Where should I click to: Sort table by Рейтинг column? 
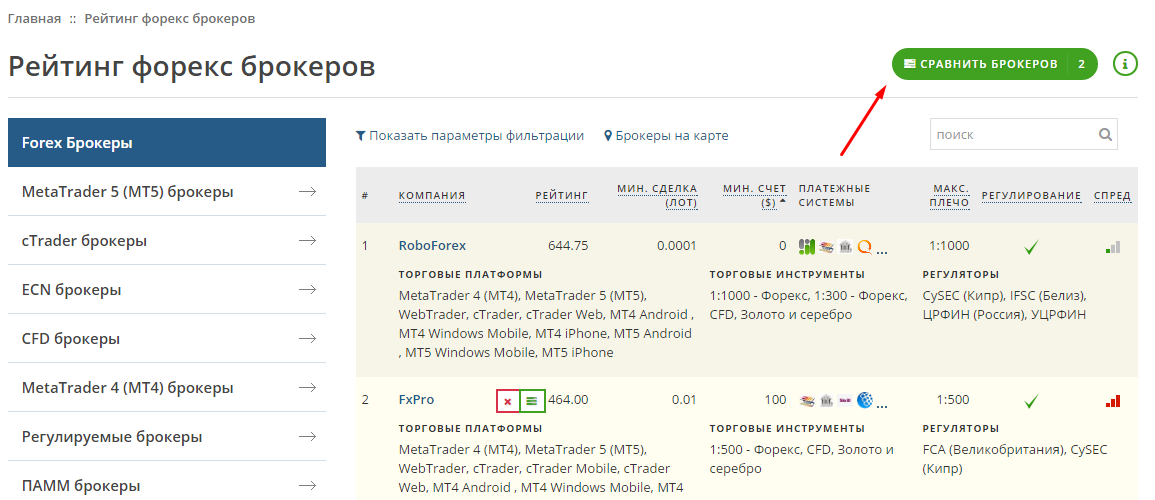(562, 195)
